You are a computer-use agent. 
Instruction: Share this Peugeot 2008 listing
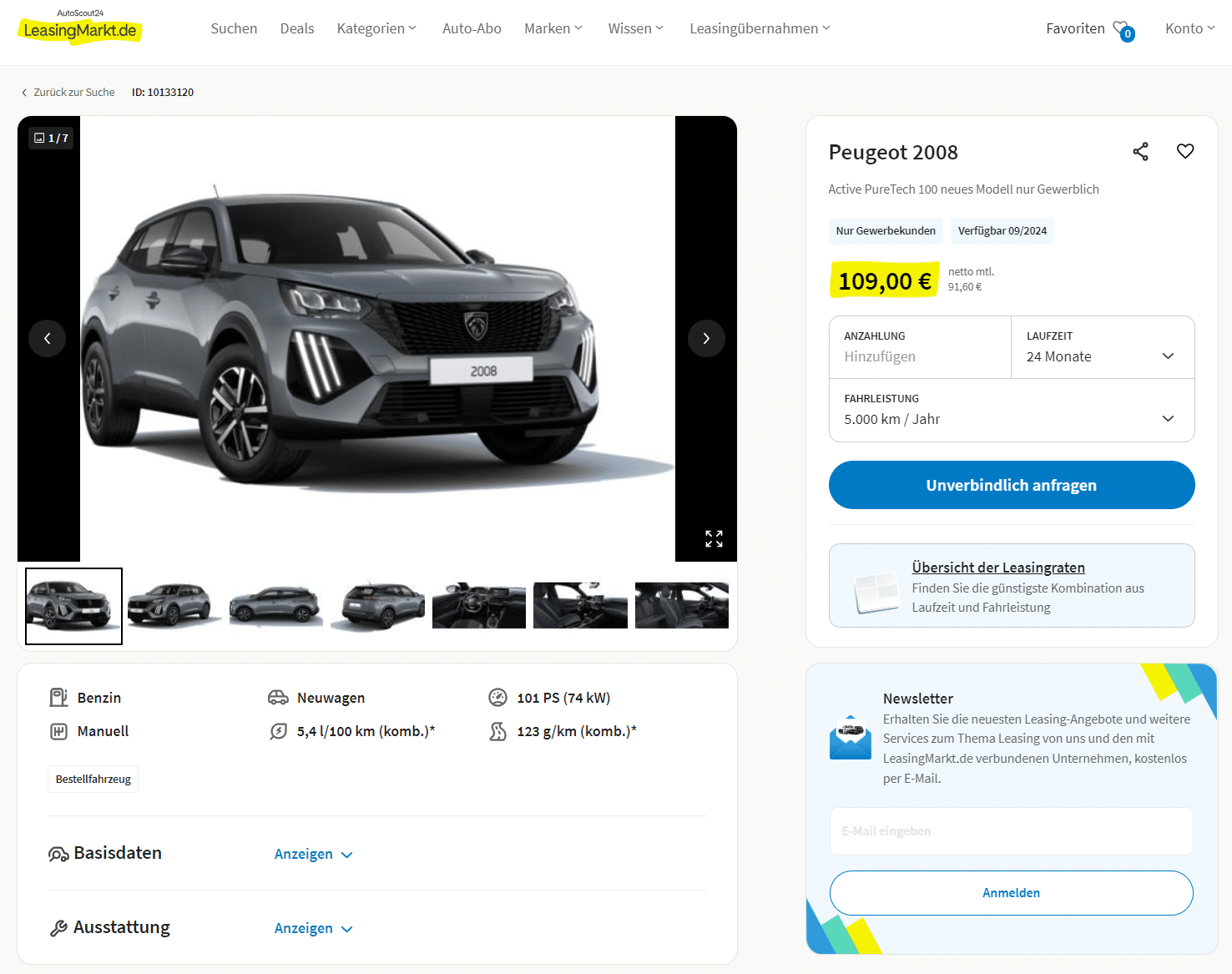pos(1140,151)
